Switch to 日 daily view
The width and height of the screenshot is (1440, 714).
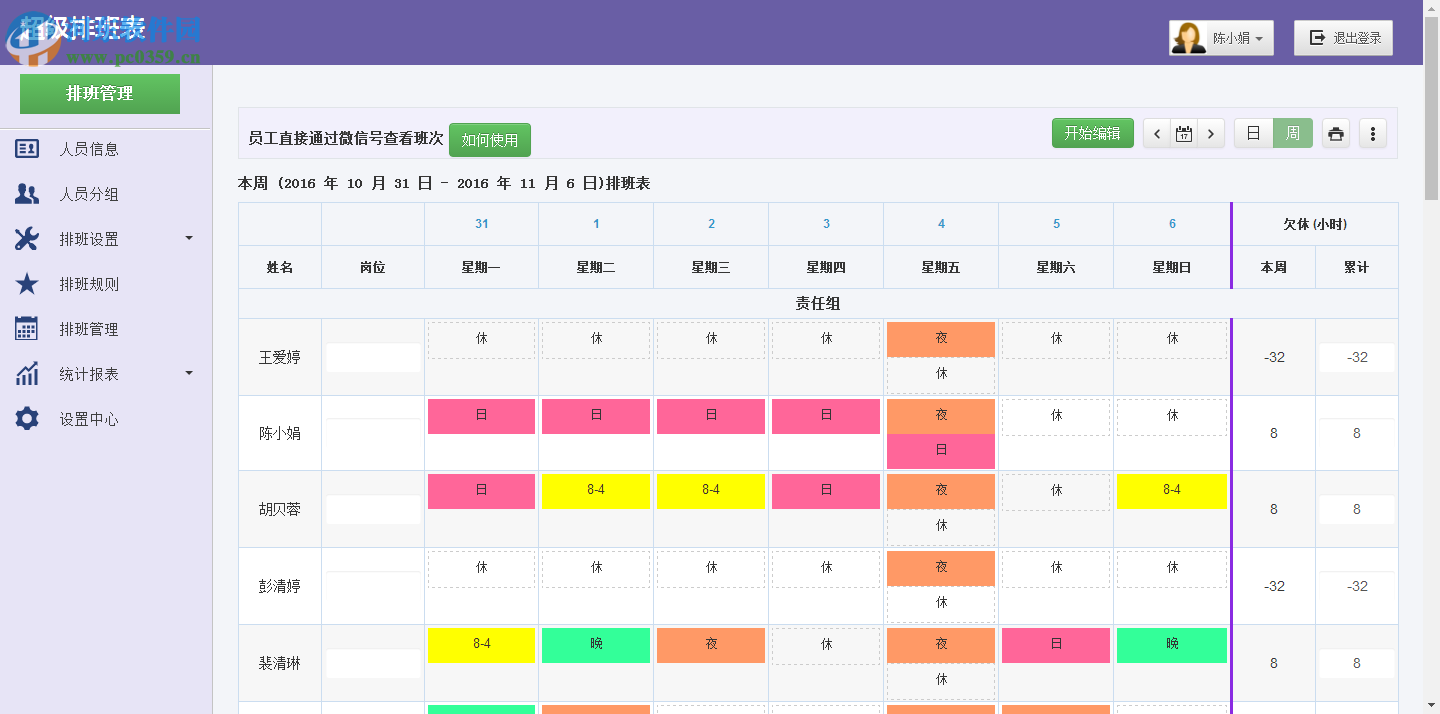1253,132
